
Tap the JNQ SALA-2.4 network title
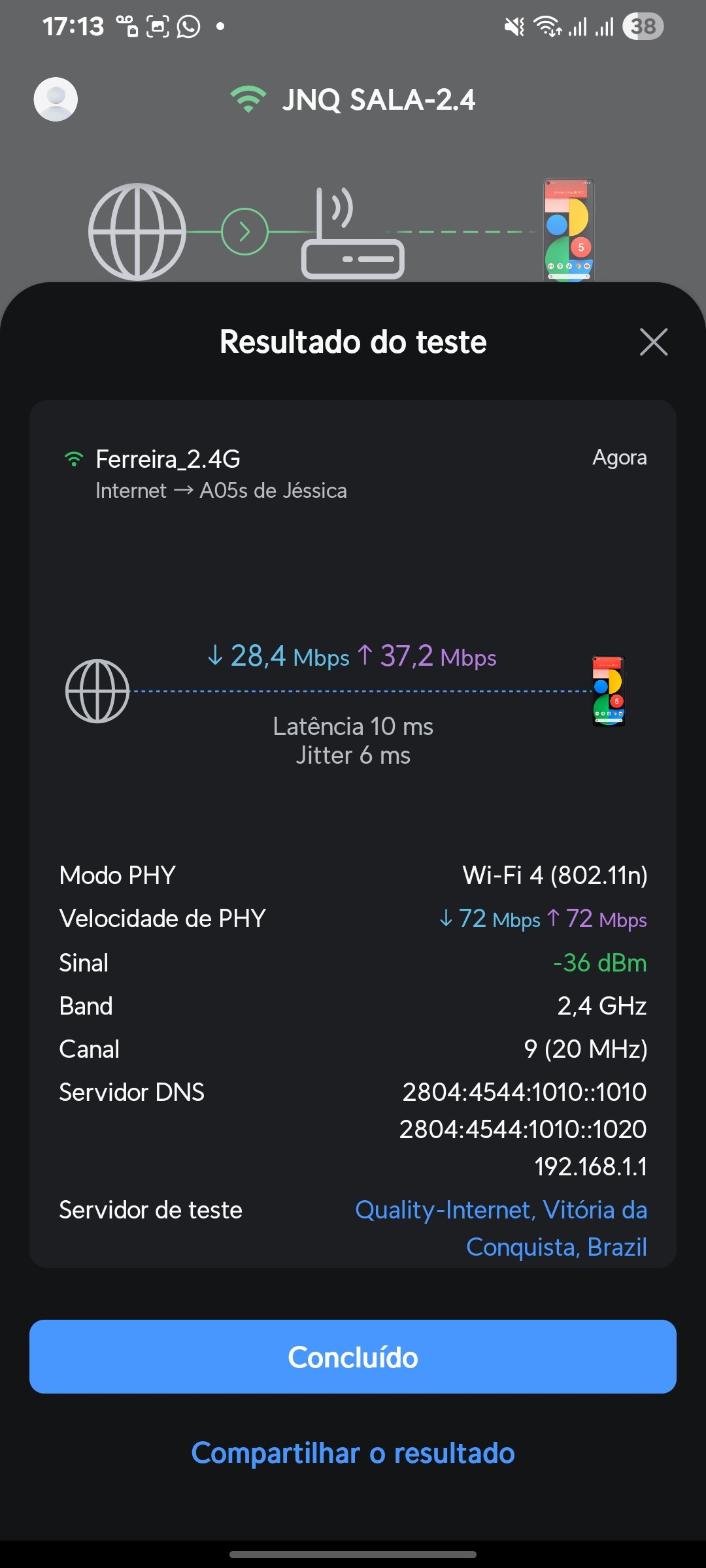[378, 100]
